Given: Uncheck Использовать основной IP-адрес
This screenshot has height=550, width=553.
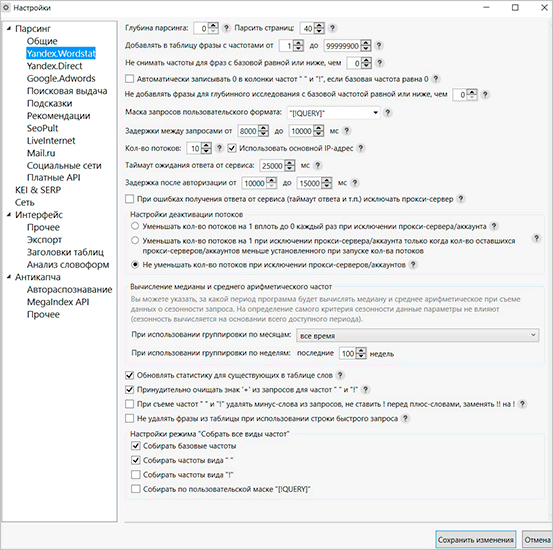Looking at the screenshot, I should pyautogui.click(x=231, y=148).
